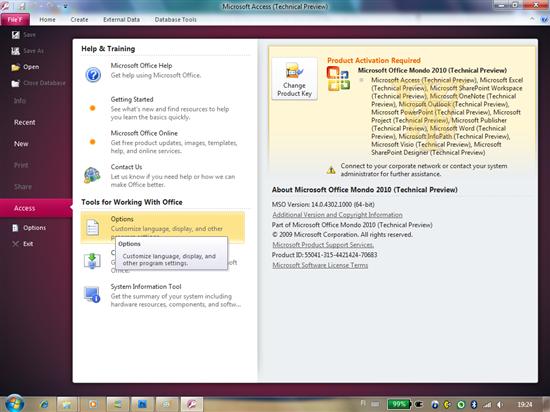The image size is (550, 412).
Task: Click the green download arrow updates icon
Action: tap(92, 261)
